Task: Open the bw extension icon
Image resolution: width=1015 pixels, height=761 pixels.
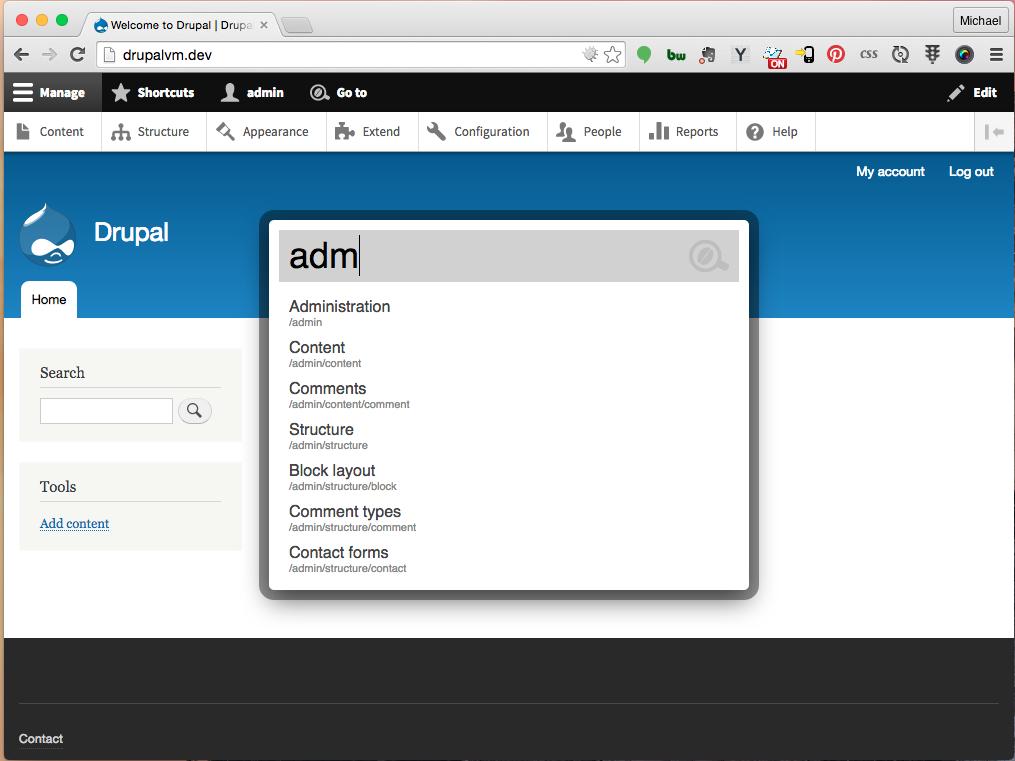Action: [x=676, y=55]
